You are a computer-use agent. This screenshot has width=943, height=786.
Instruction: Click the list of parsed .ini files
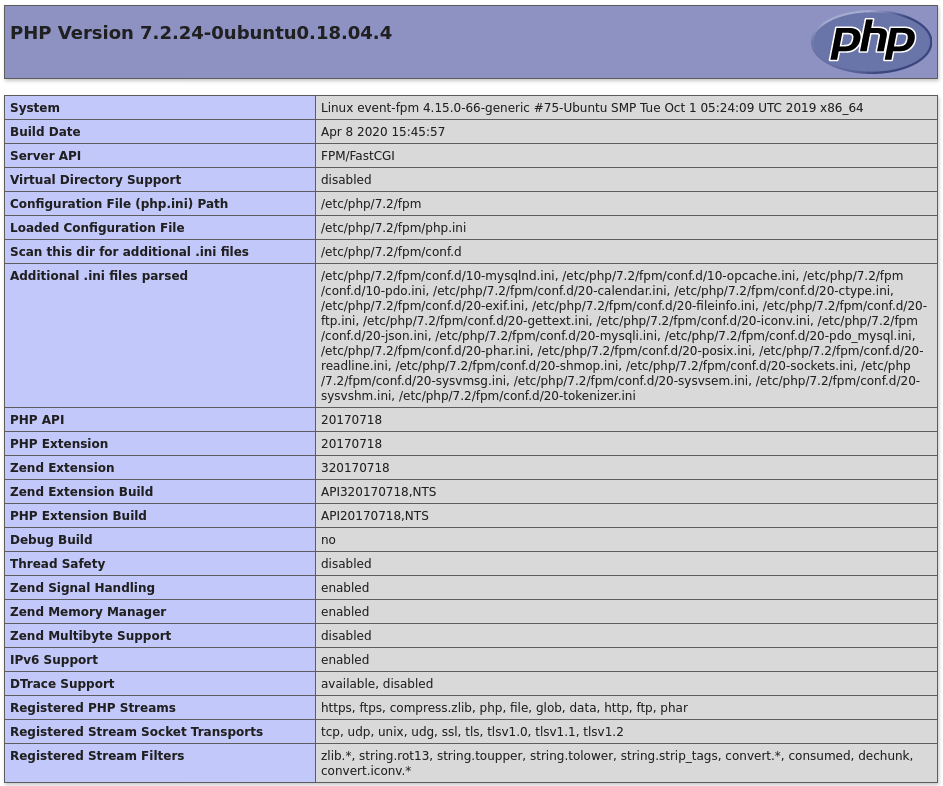point(623,336)
